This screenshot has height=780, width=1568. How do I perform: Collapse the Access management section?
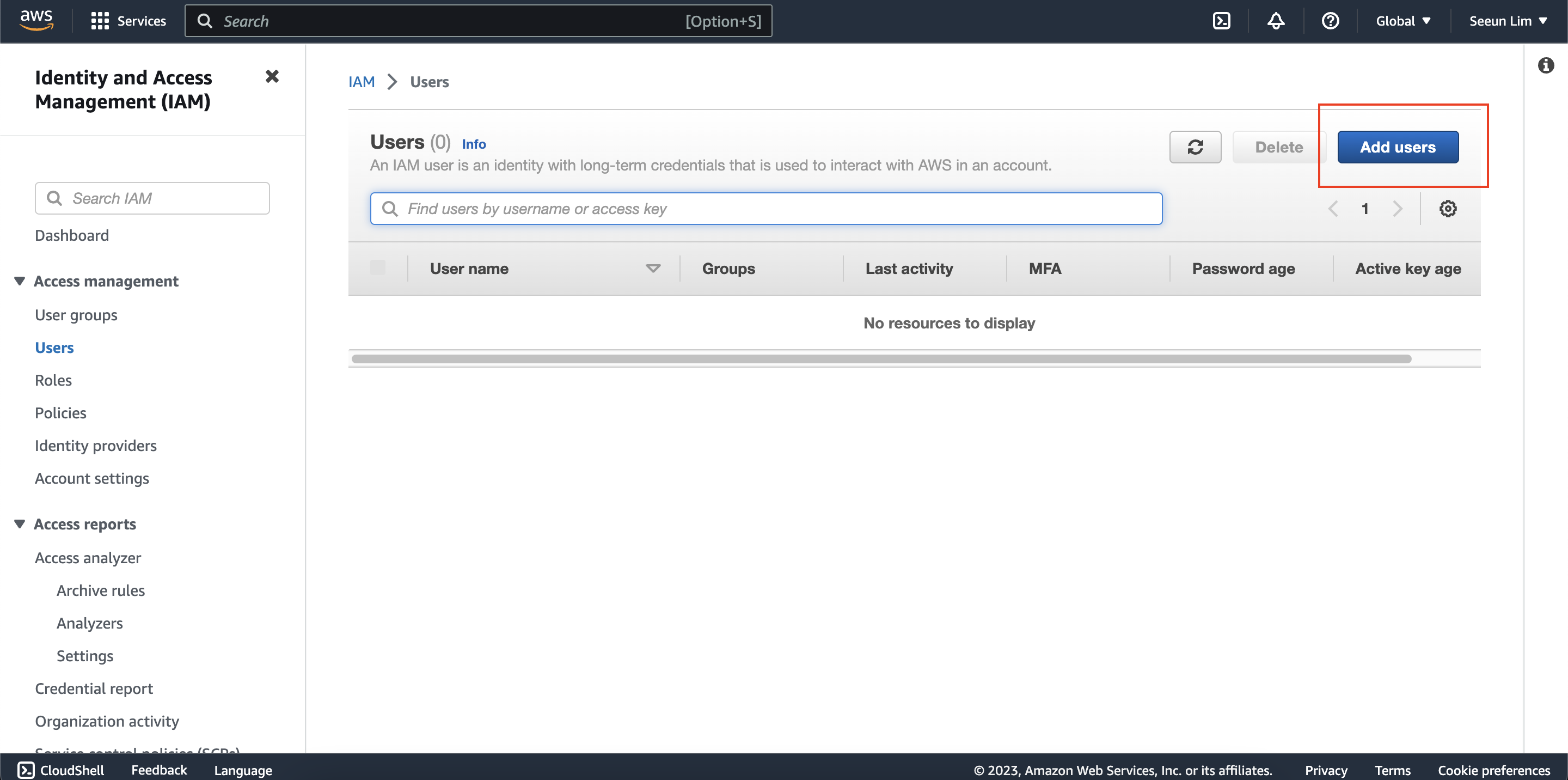[20, 281]
